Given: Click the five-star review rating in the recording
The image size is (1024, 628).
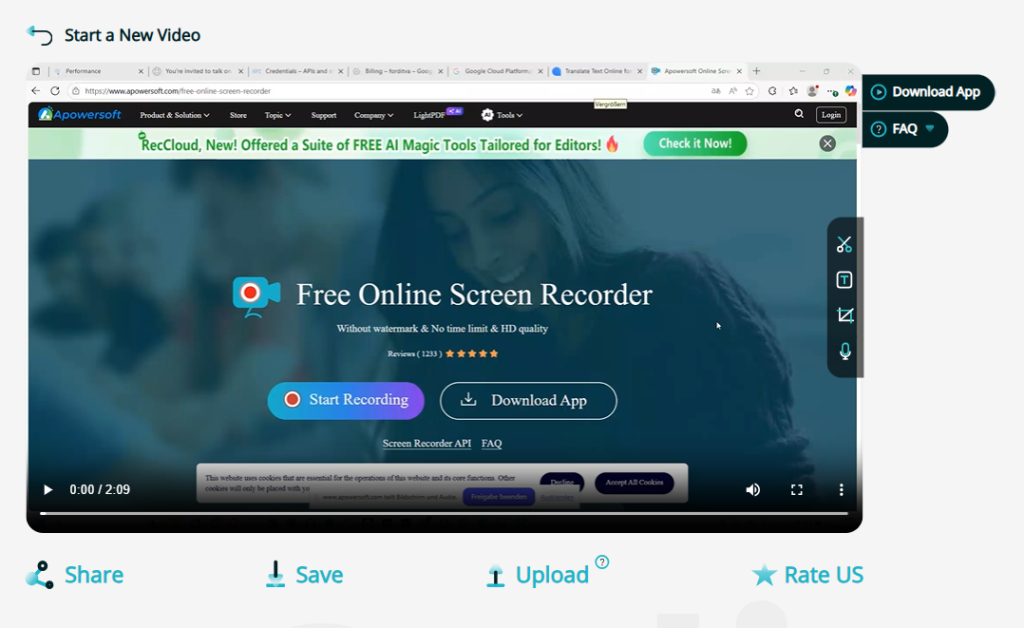Looking at the screenshot, I should coord(472,354).
